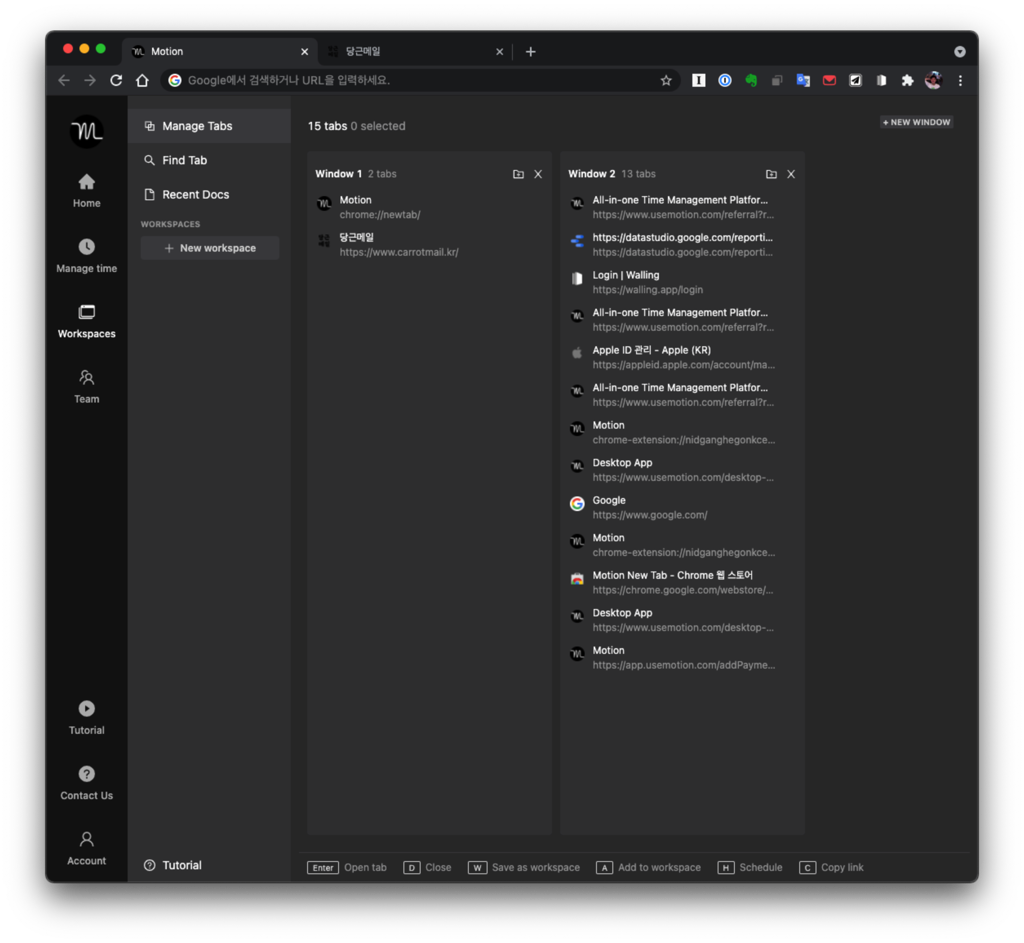The height and width of the screenshot is (943, 1024).
Task: Click the New Window button
Action: tap(916, 122)
